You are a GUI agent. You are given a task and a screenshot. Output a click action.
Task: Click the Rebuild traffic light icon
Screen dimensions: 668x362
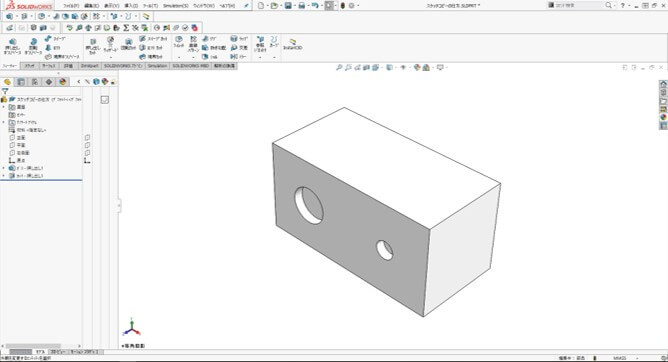pos(343,6)
